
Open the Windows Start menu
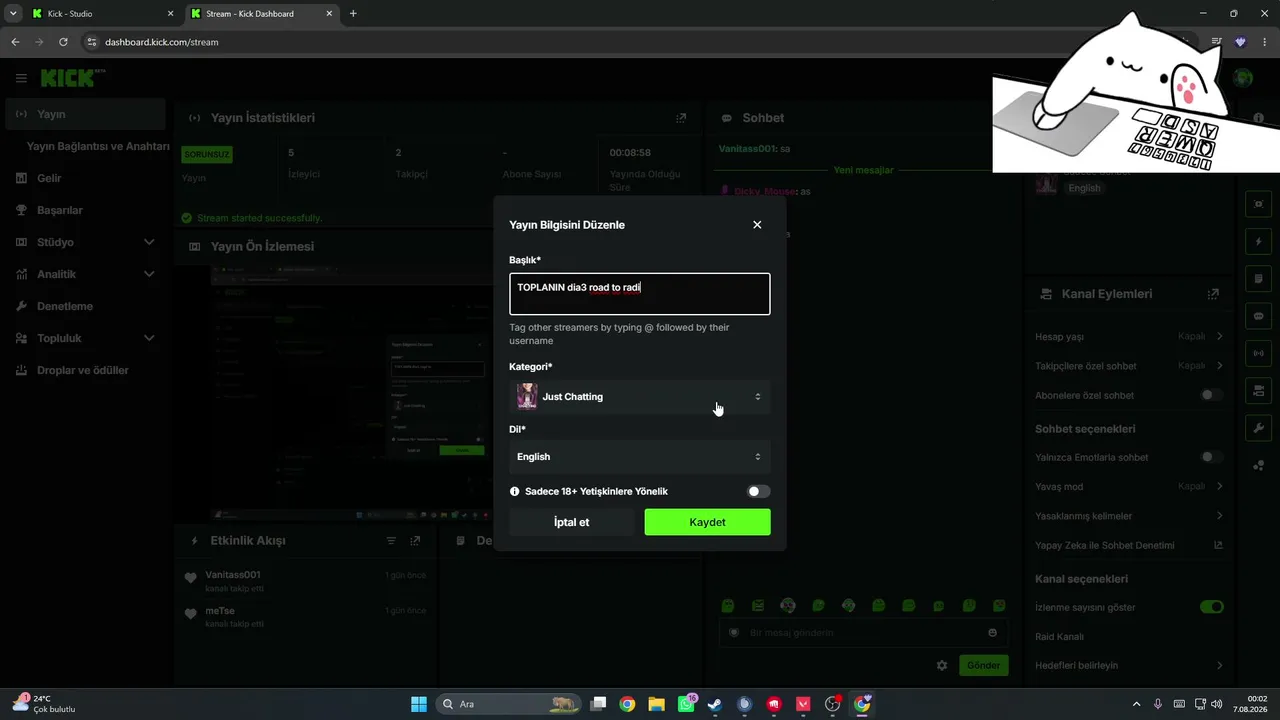[419, 704]
